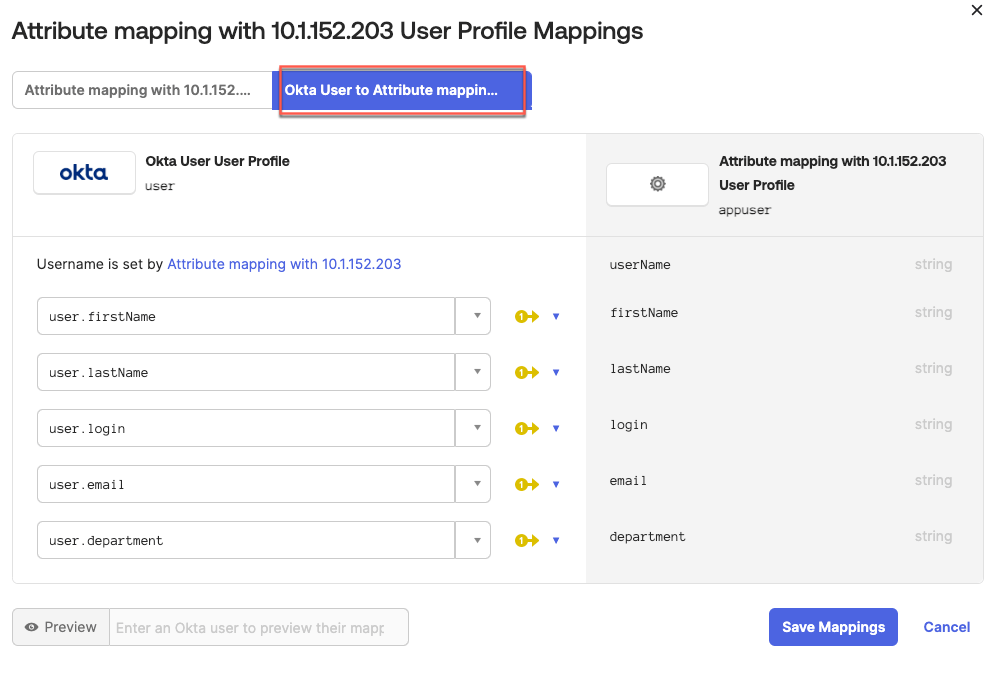Image resolution: width=988 pixels, height=688 pixels.
Task: Click the firstName target attribute label
Action: [644, 312]
